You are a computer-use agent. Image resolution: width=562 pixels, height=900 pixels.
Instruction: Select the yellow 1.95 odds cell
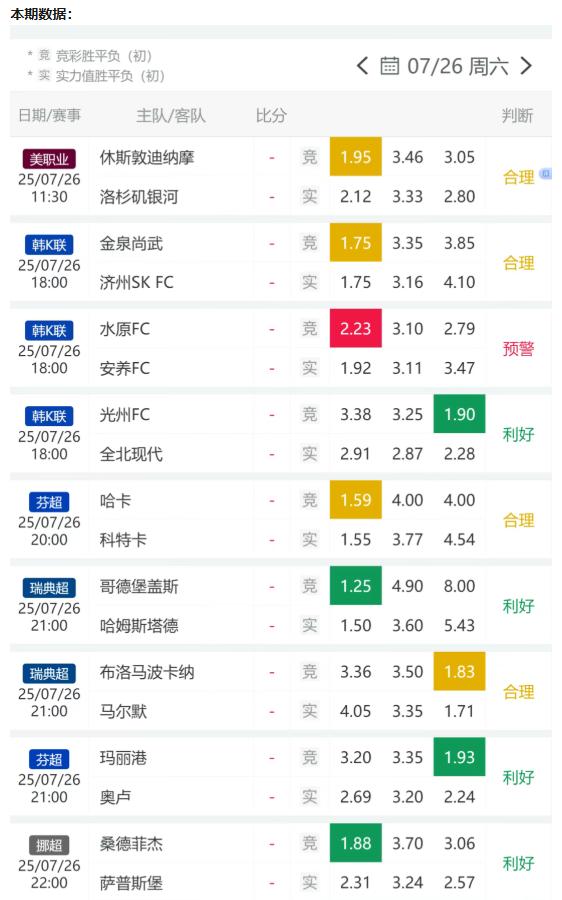[356, 157]
